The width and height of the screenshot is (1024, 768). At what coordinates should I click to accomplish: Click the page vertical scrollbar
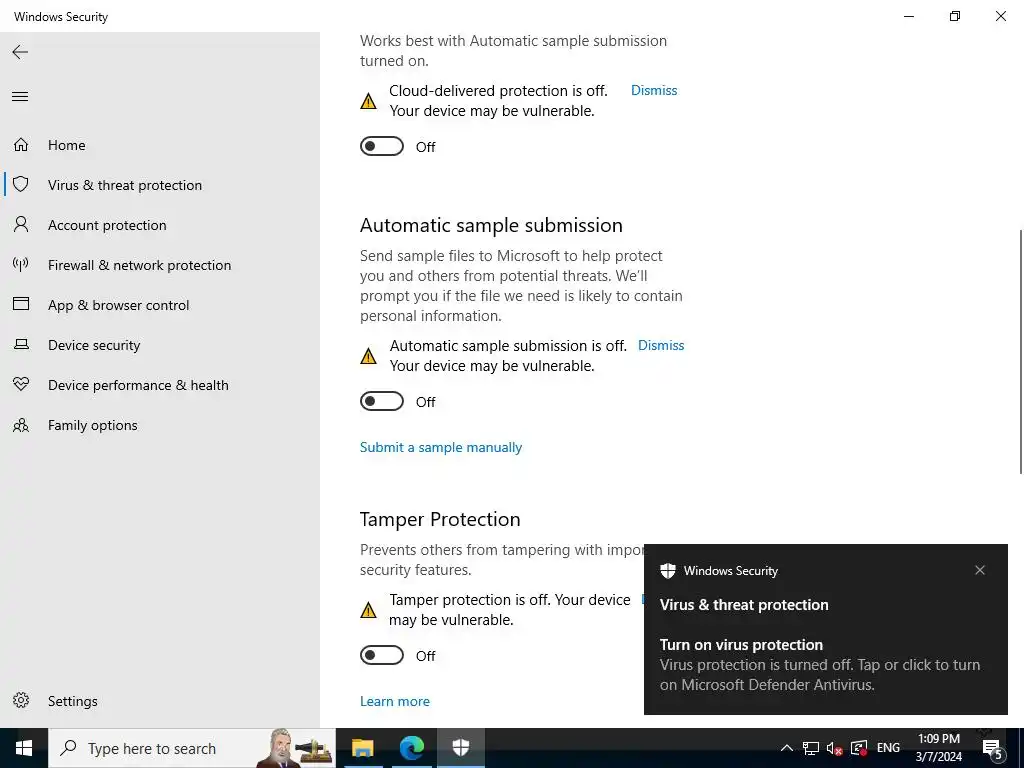tap(1020, 351)
